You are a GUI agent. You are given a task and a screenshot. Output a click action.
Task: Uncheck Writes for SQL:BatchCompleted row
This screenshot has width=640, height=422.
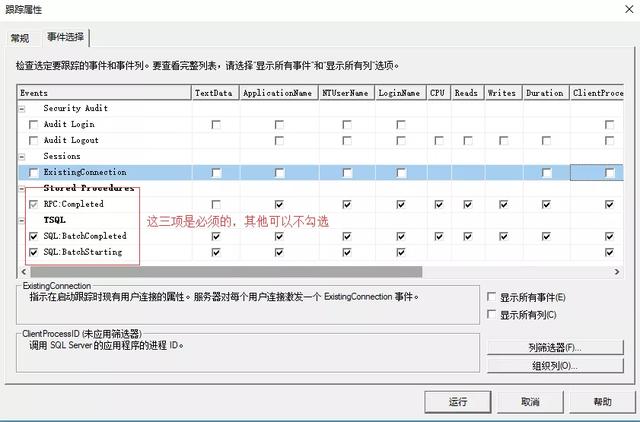coord(504,236)
